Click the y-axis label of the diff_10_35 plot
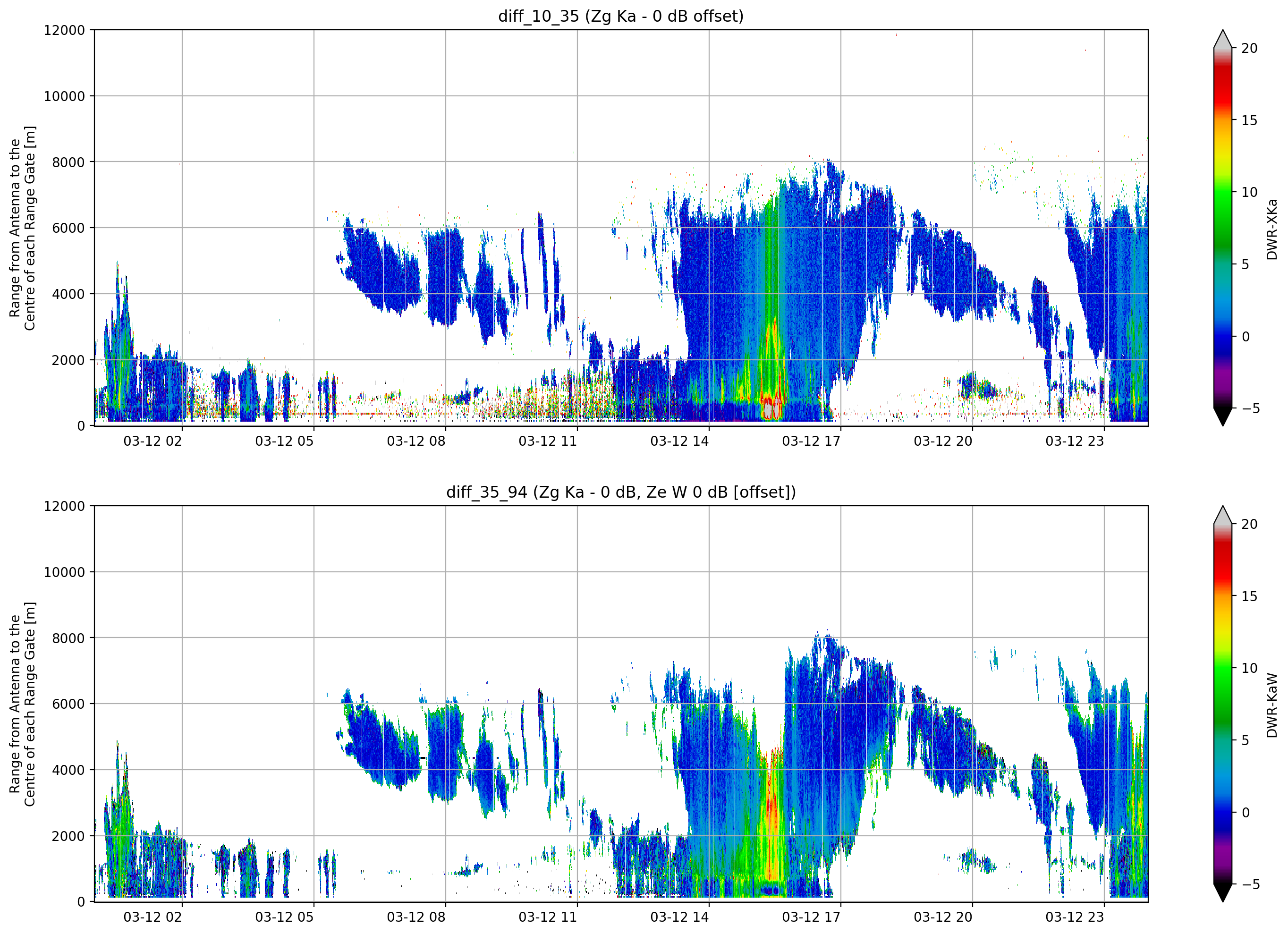 [23, 228]
